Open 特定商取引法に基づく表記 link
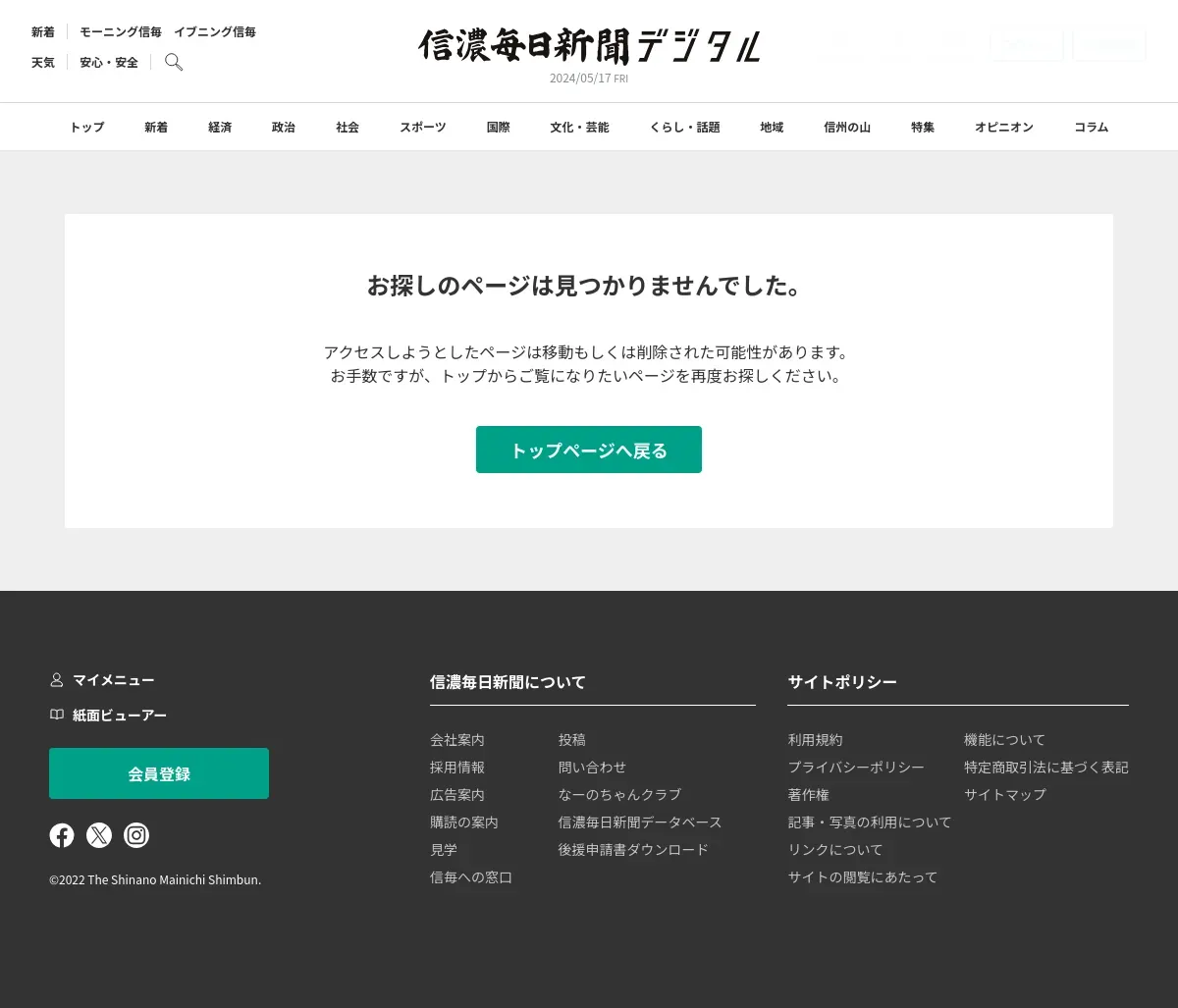 point(1046,768)
